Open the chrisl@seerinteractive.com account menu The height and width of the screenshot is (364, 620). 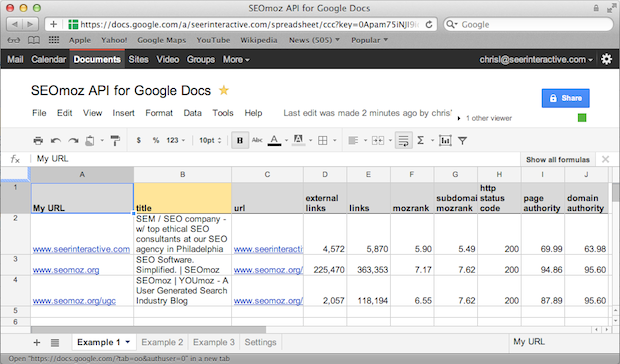(x=536, y=59)
